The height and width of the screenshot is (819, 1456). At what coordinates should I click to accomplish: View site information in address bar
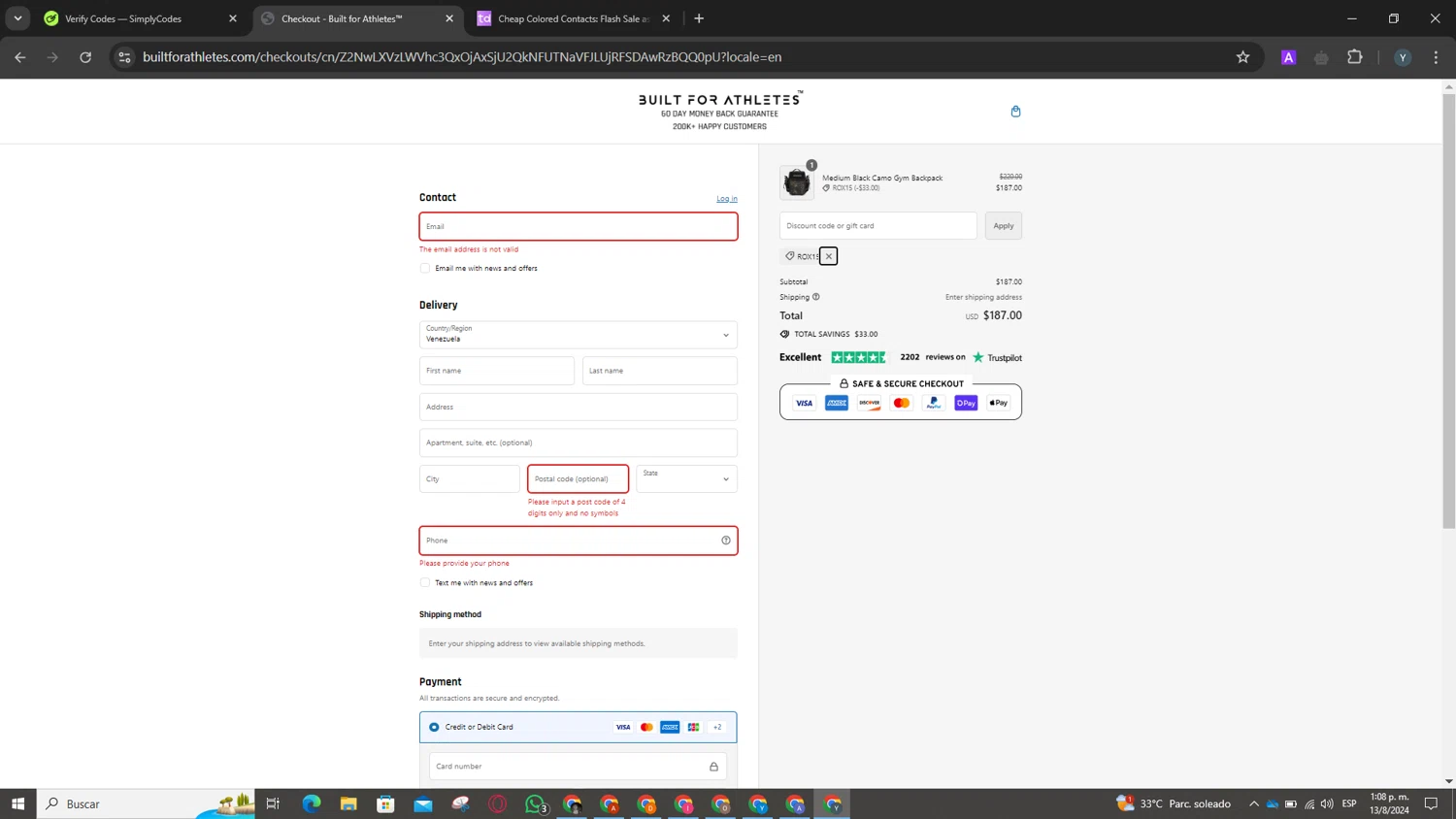(x=124, y=57)
